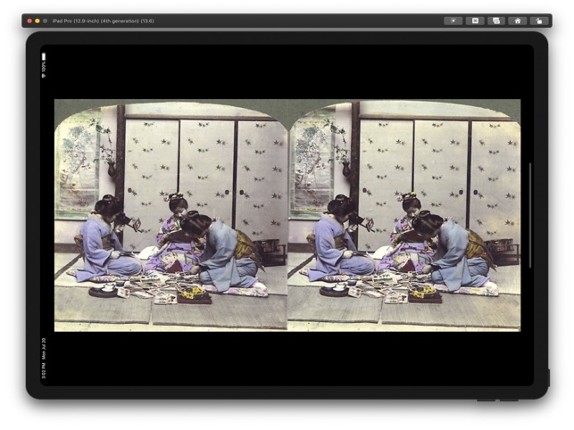Image resolution: width=574 pixels, height=430 pixels.
Task: Tap the battery icon in iPad status bar
Action: [x=44, y=56]
